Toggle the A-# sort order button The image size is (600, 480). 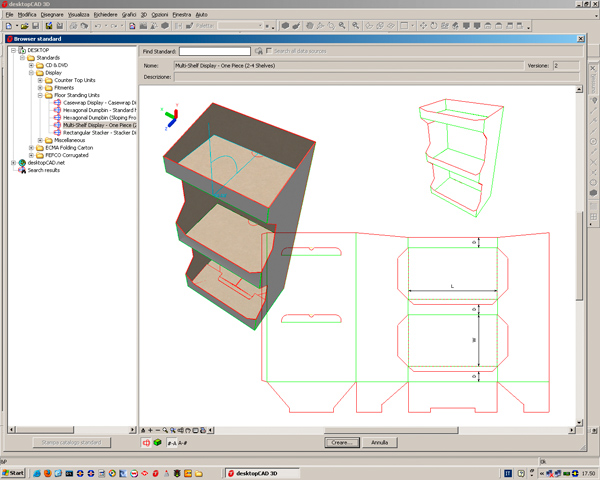click(x=183, y=443)
